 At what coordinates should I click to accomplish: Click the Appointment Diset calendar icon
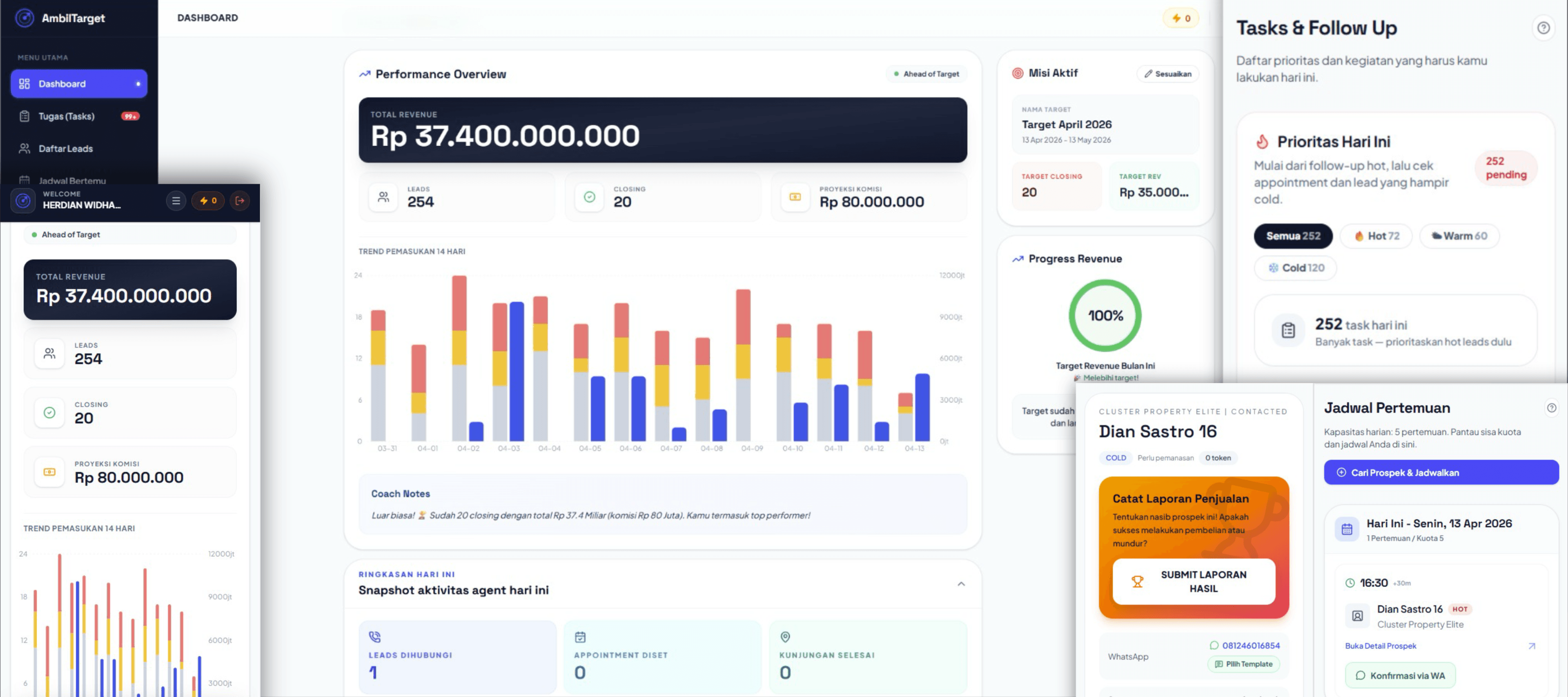580,637
